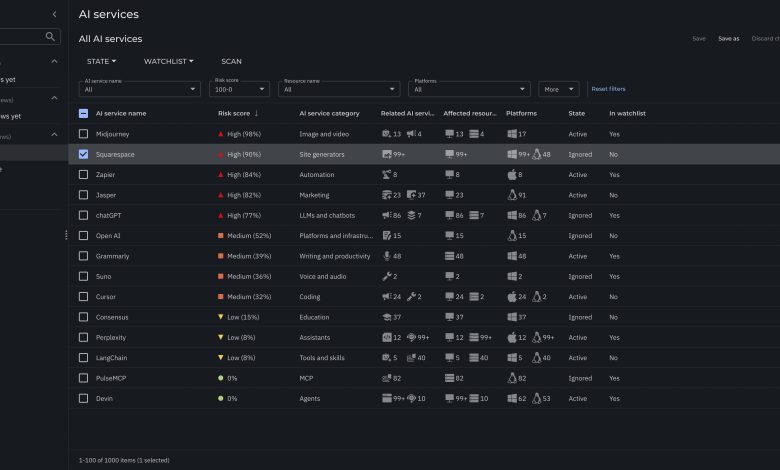Open the Platforms filter dropdown
The width and height of the screenshot is (780, 470).
(x=470, y=89)
